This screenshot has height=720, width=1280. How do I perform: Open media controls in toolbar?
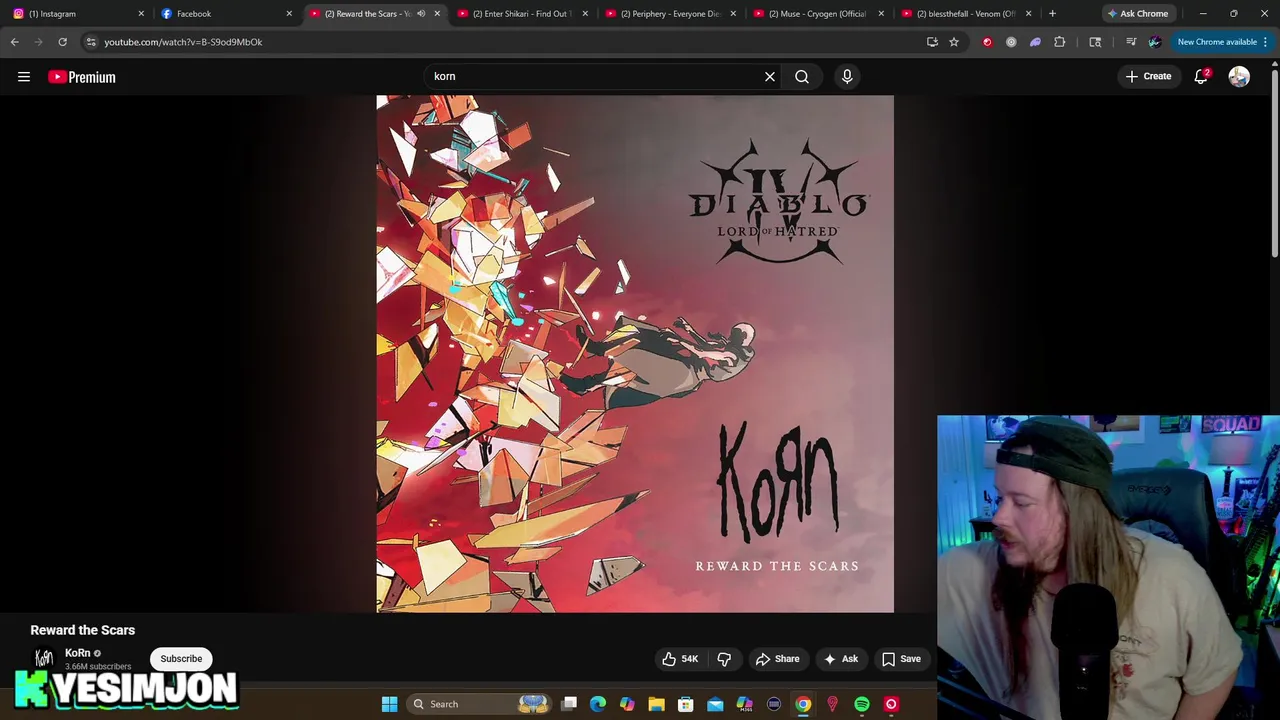click(1131, 42)
